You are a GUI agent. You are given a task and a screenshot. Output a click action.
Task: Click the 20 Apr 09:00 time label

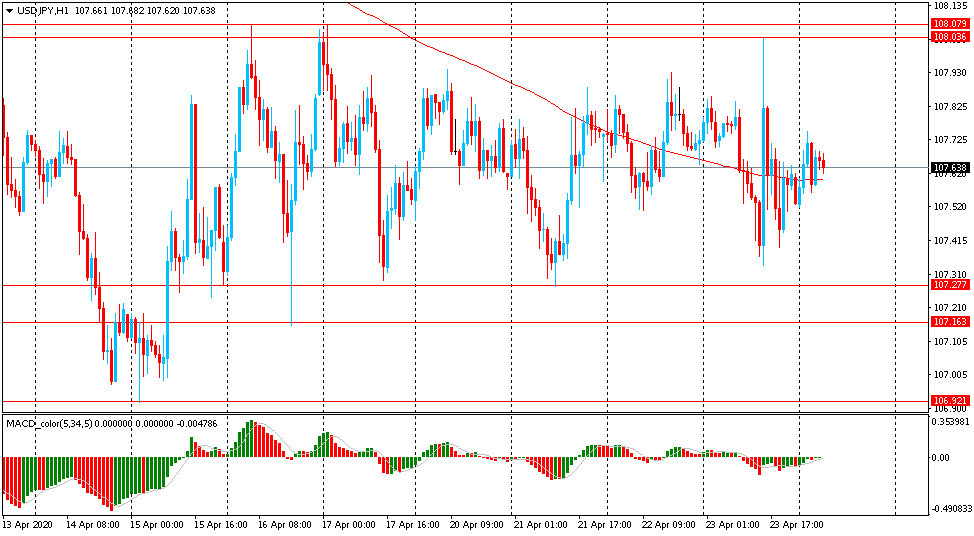click(x=476, y=525)
